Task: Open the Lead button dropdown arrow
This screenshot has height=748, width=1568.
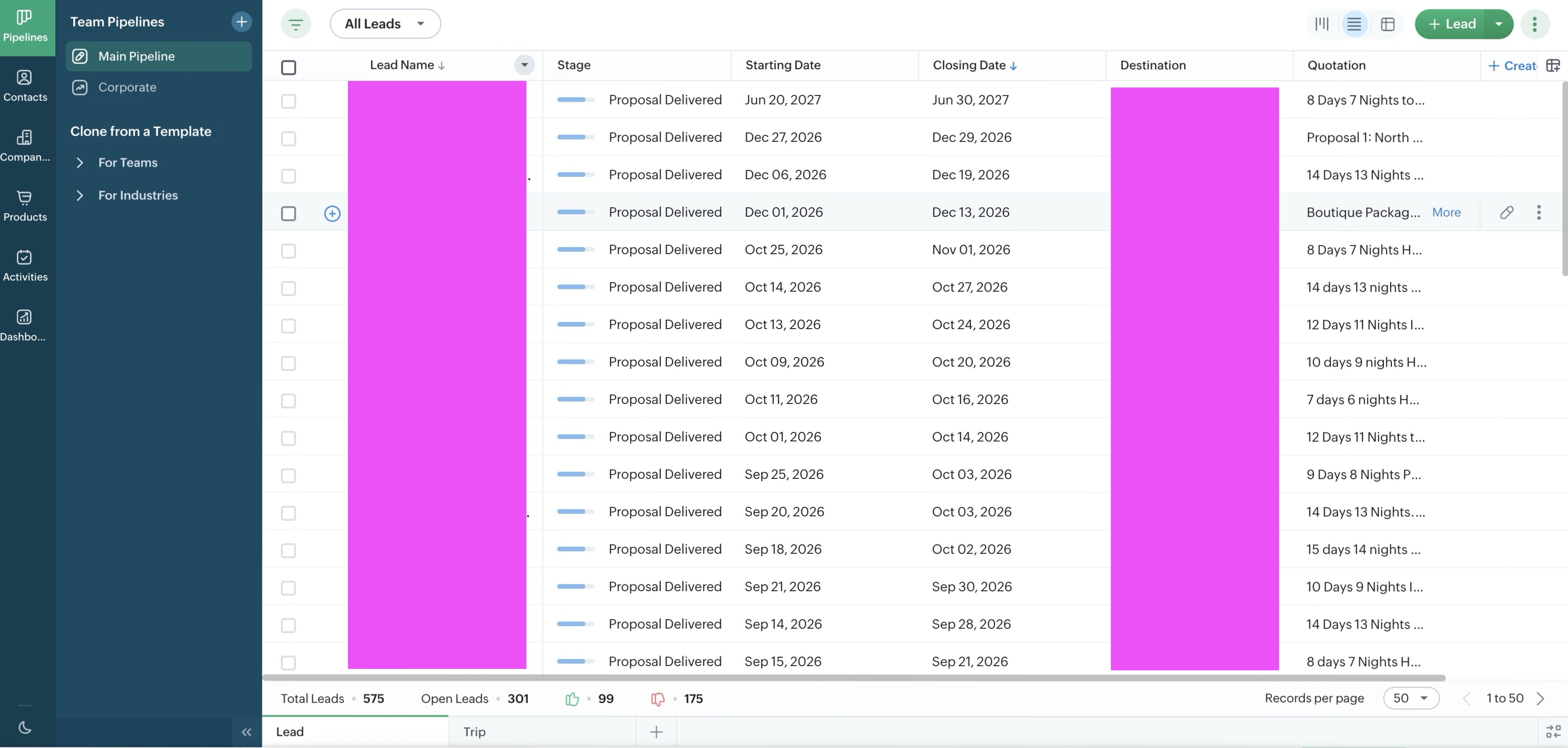Action: (x=1499, y=24)
